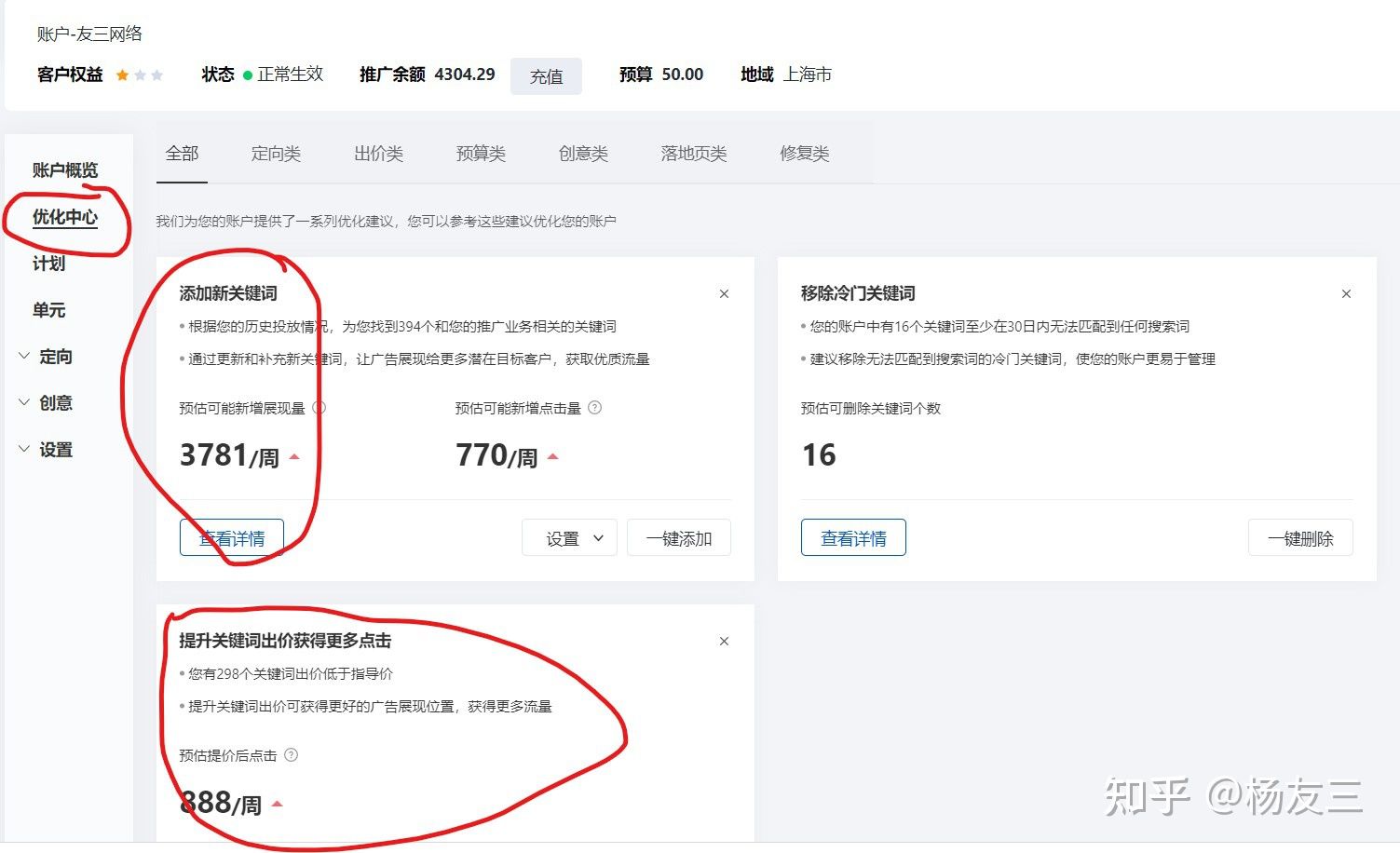Click help icon beside 预估可能新增点击量
This screenshot has height=853, width=1400.
coord(595,408)
